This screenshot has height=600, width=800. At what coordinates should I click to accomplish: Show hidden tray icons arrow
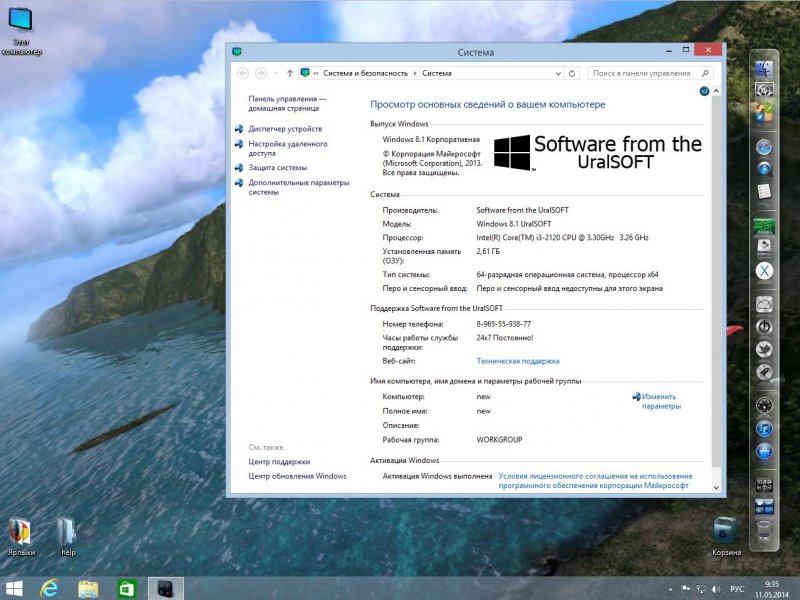[670, 589]
